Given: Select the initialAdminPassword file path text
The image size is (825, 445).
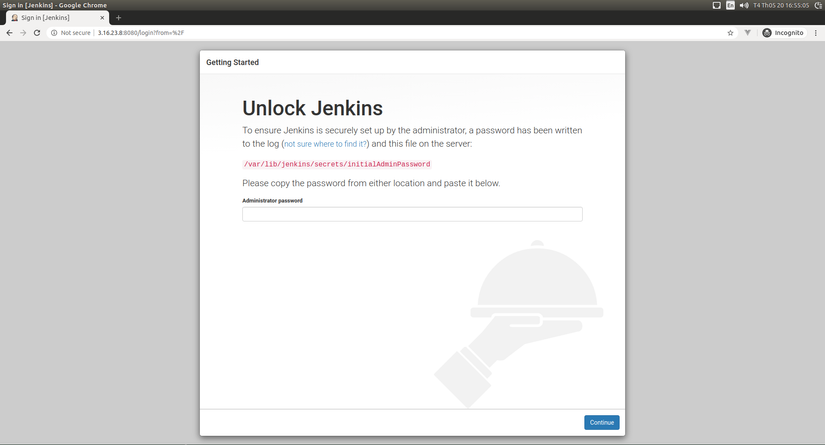Looking at the screenshot, I should (337, 164).
